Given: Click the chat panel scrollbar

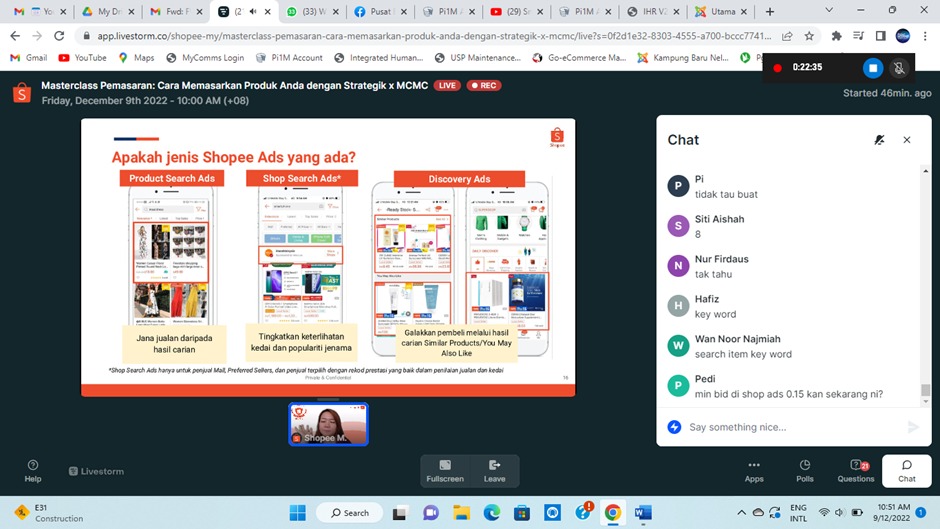Looking at the screenshot, I should (926, 390).
